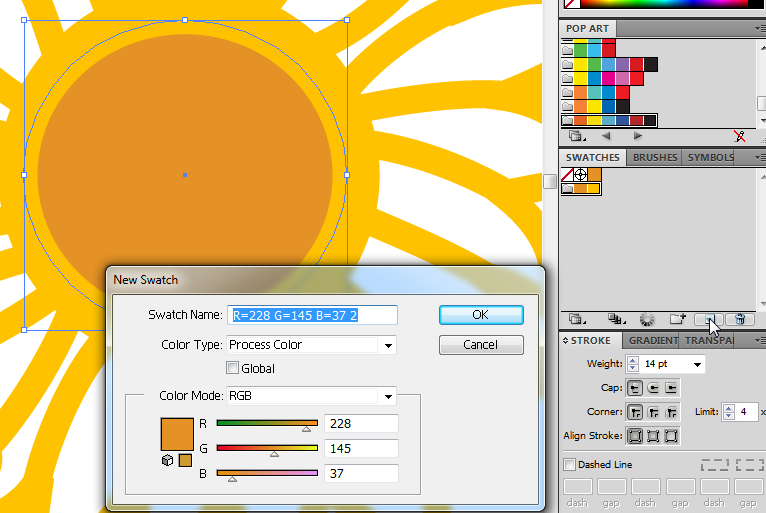Open the Swatch Libraries menu icon
The height and width of the screenshot is (513, 766).
click(x=576, y=319)
